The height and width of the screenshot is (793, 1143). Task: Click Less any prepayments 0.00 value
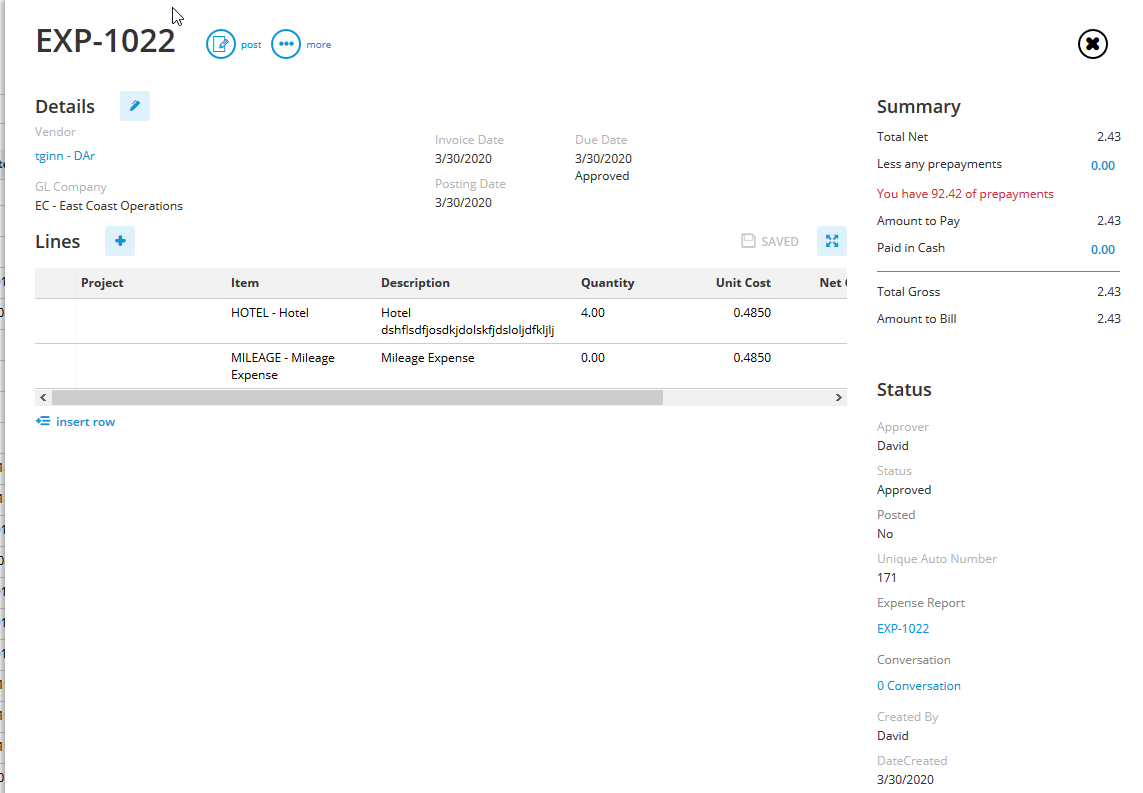coord(1102,165)
